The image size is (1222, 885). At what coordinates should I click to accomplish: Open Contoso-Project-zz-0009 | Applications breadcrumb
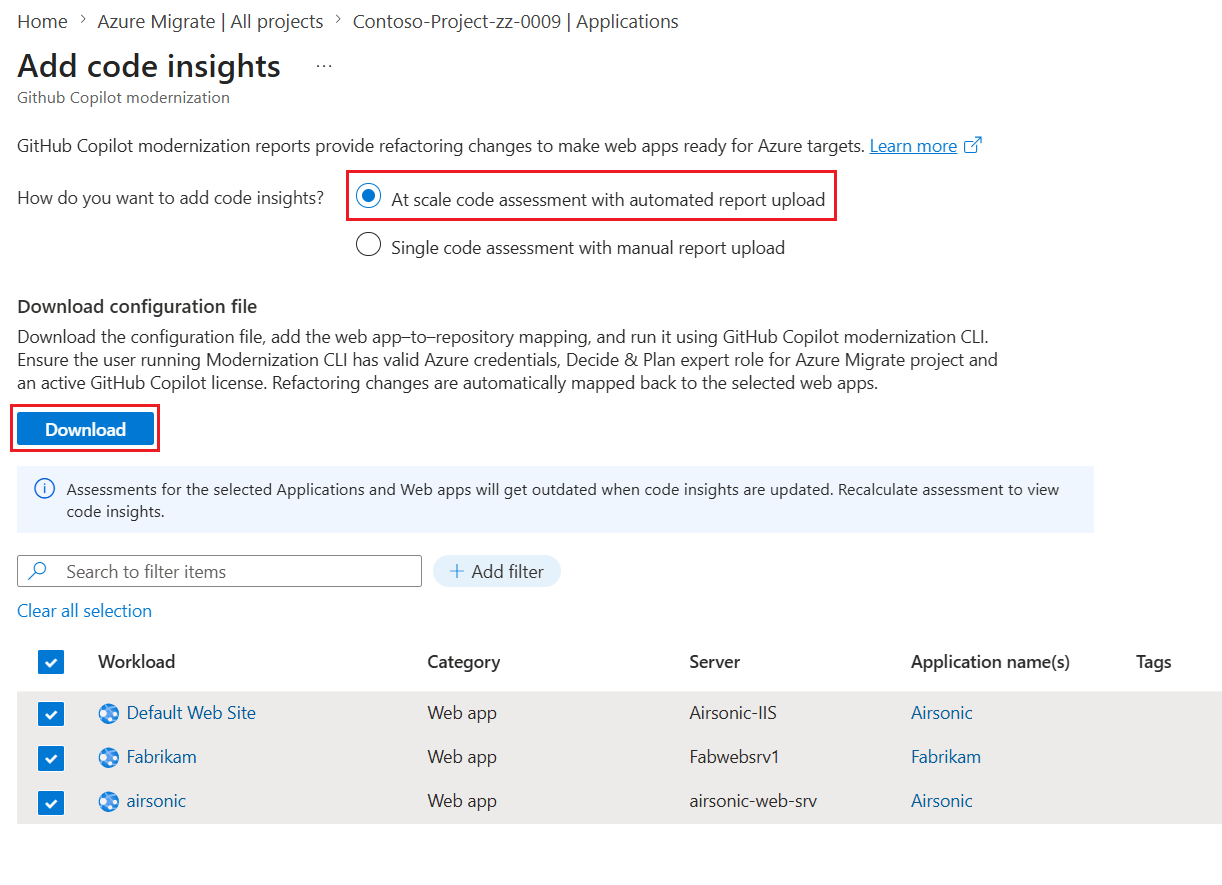coord(515,21)
